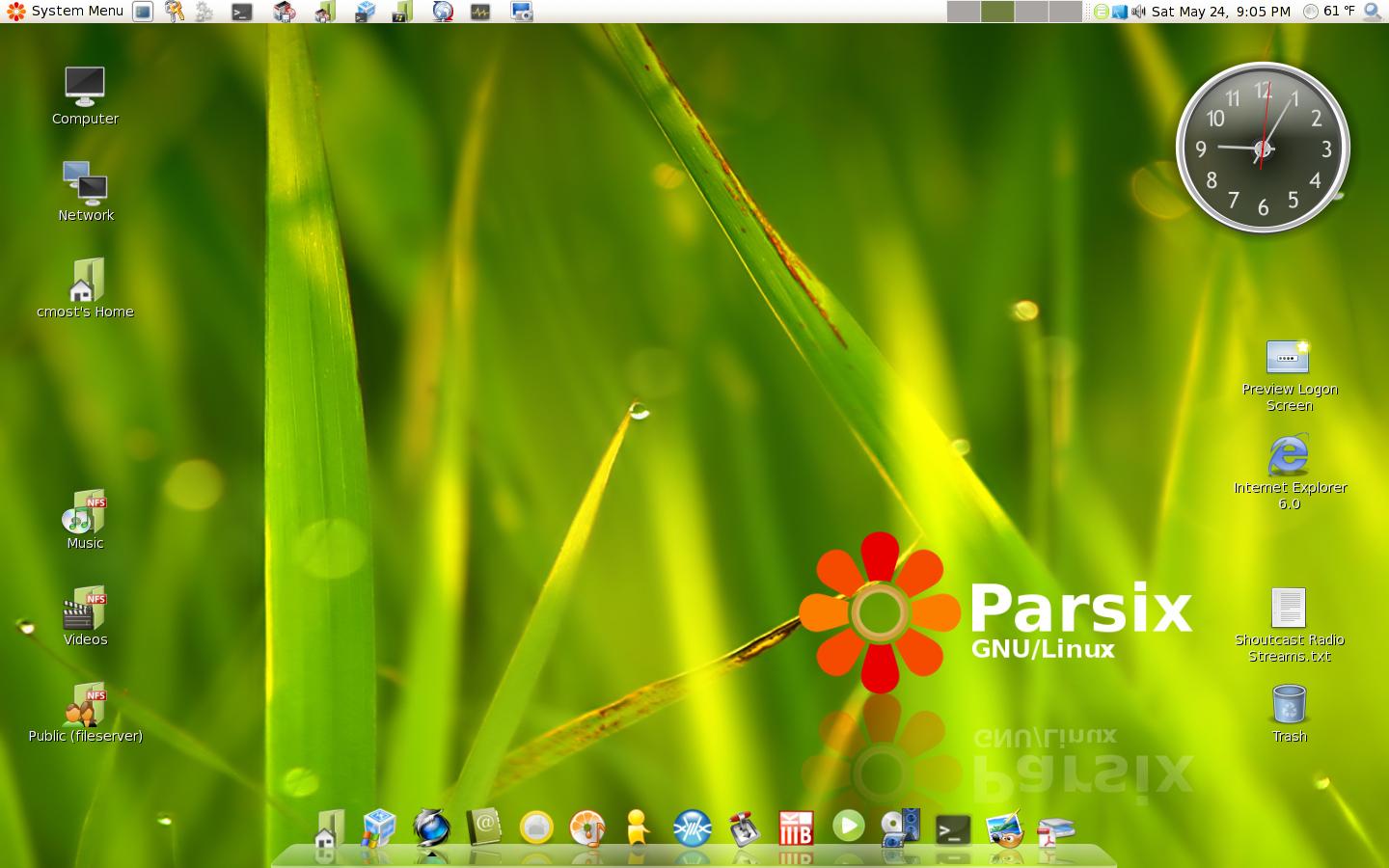Open the terminal from the dock
Image resolution: width=1389 pixels, height=868 pixels.
pos(953,829)
